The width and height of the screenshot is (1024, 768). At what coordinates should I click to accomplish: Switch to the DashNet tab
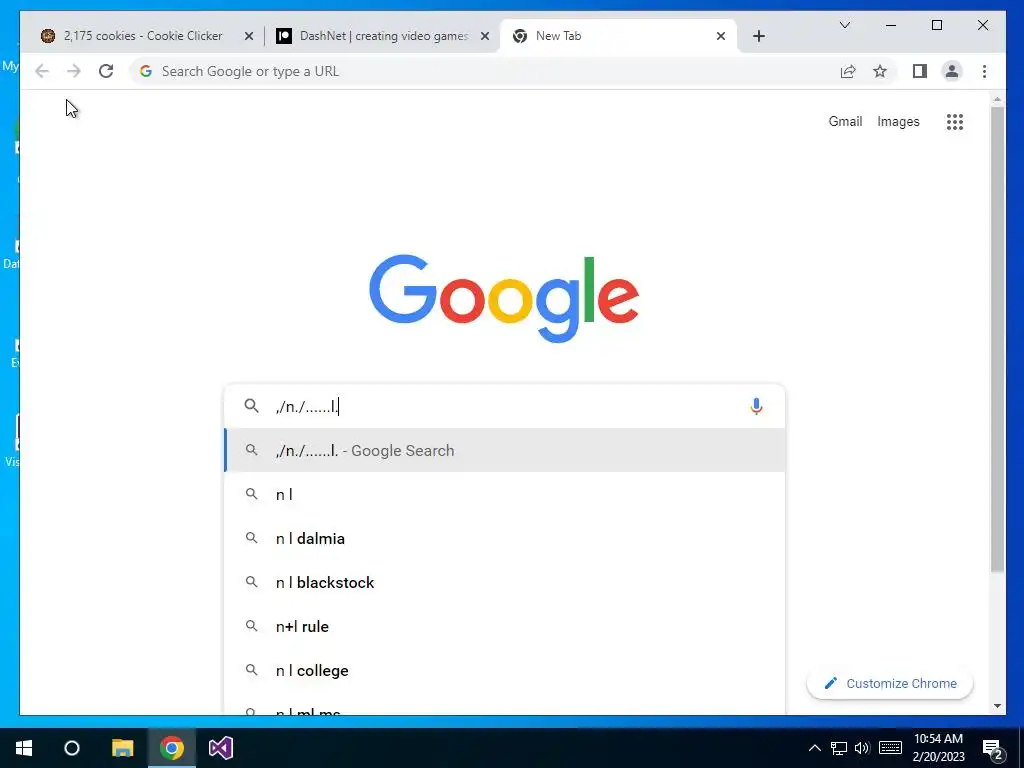(x=383, y=36)
